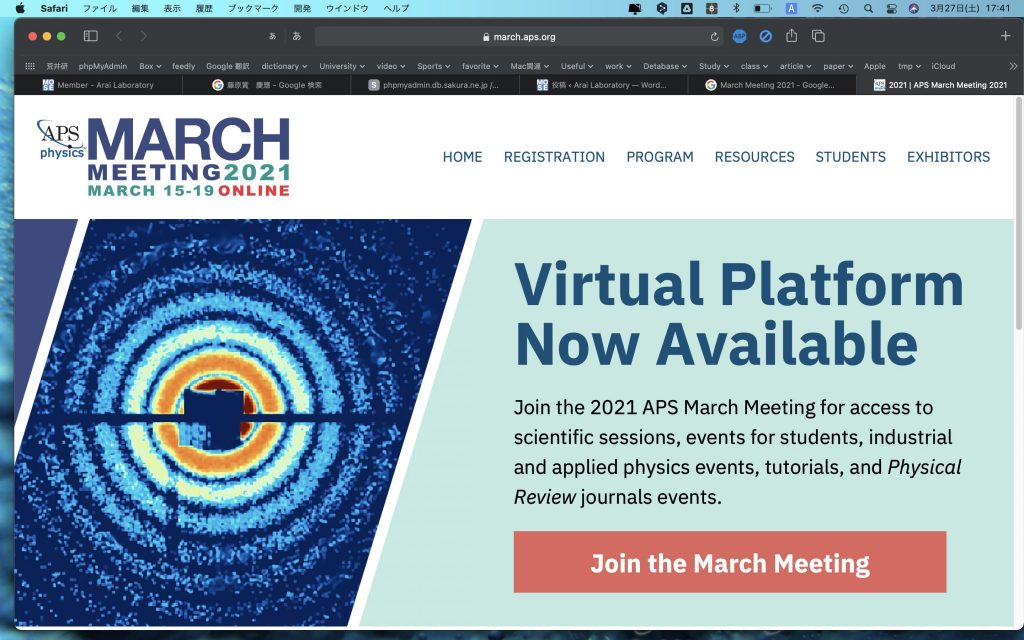Viewport: 1024px width, 640px height.
Task: Expand the article bookmarks folder
Action: [795, 66]
